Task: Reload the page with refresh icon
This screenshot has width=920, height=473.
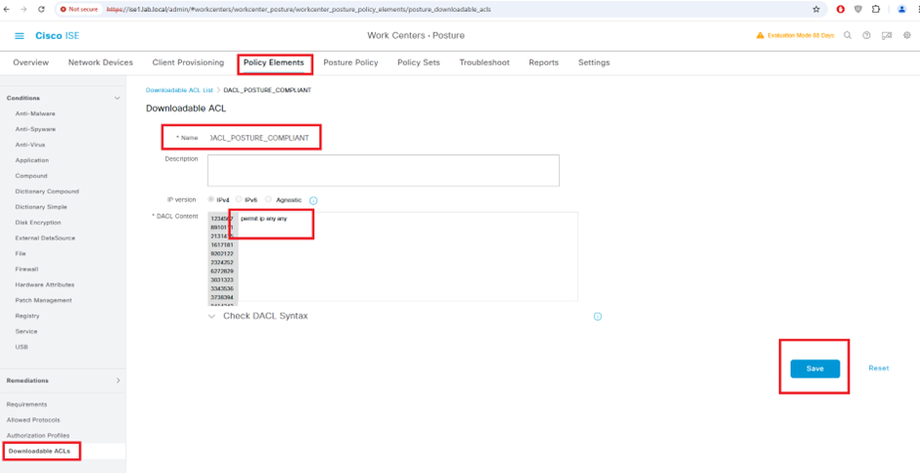Action: [x=40, y=9]
